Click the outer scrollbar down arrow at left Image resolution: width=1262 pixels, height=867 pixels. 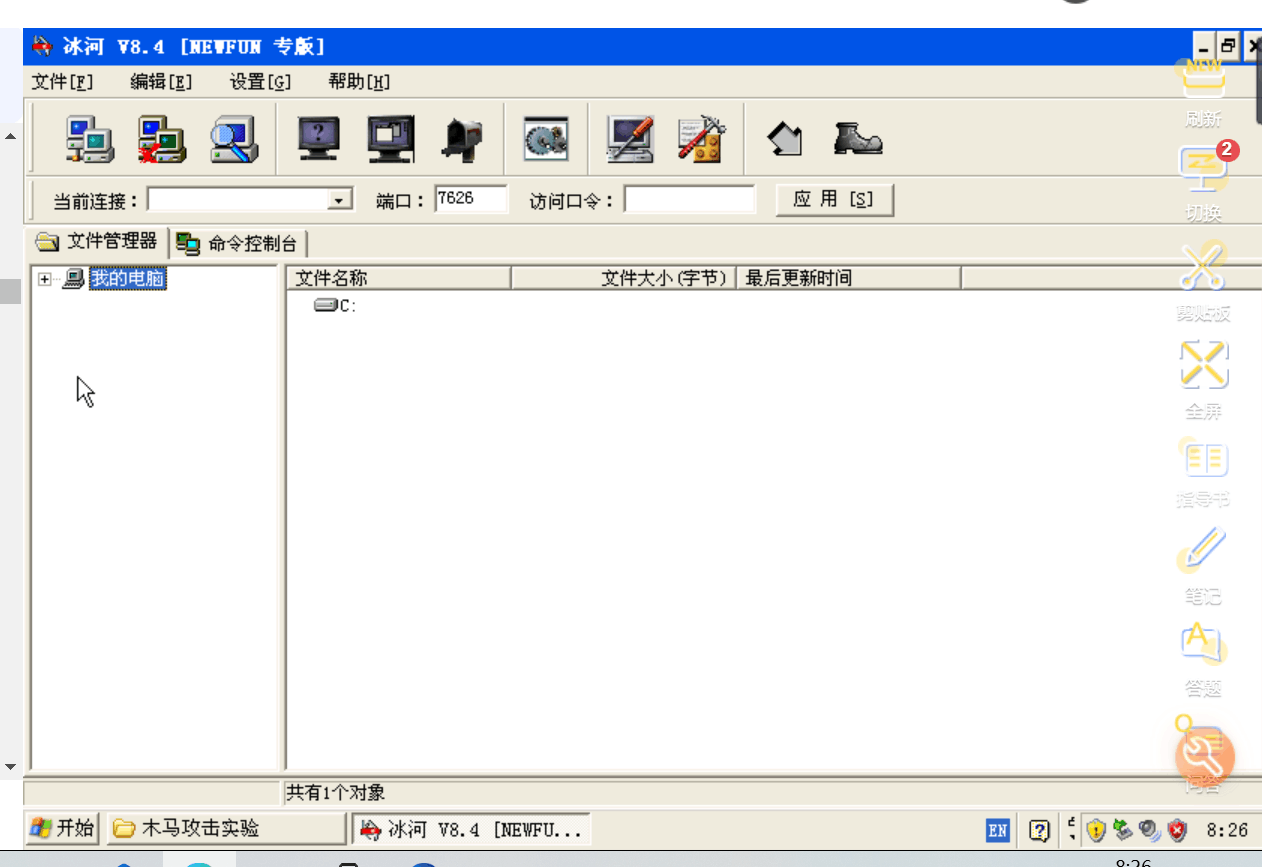(10, 767)
